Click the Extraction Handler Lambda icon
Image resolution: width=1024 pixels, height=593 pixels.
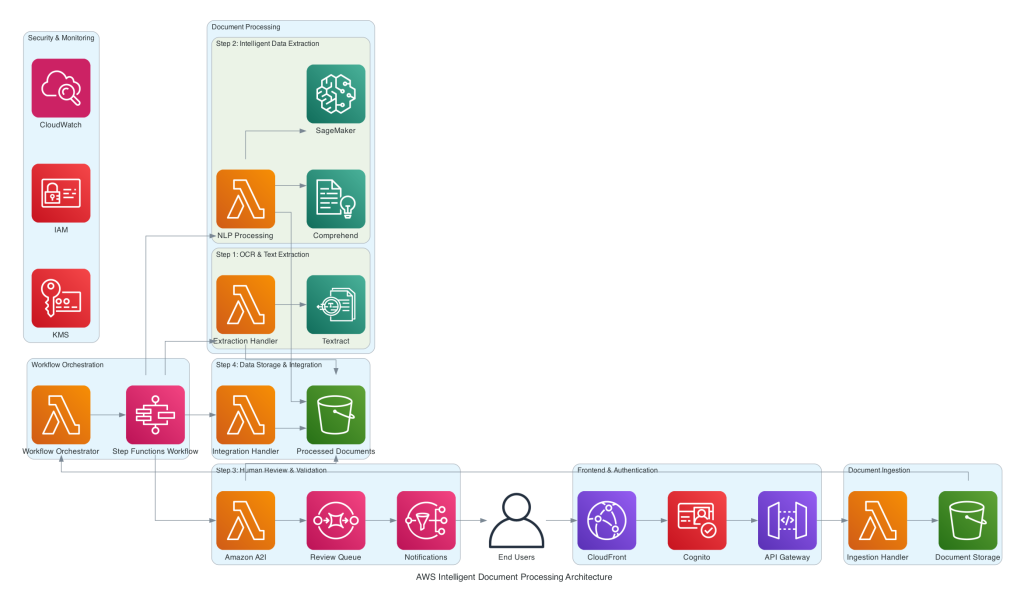[x=246, y=305]
